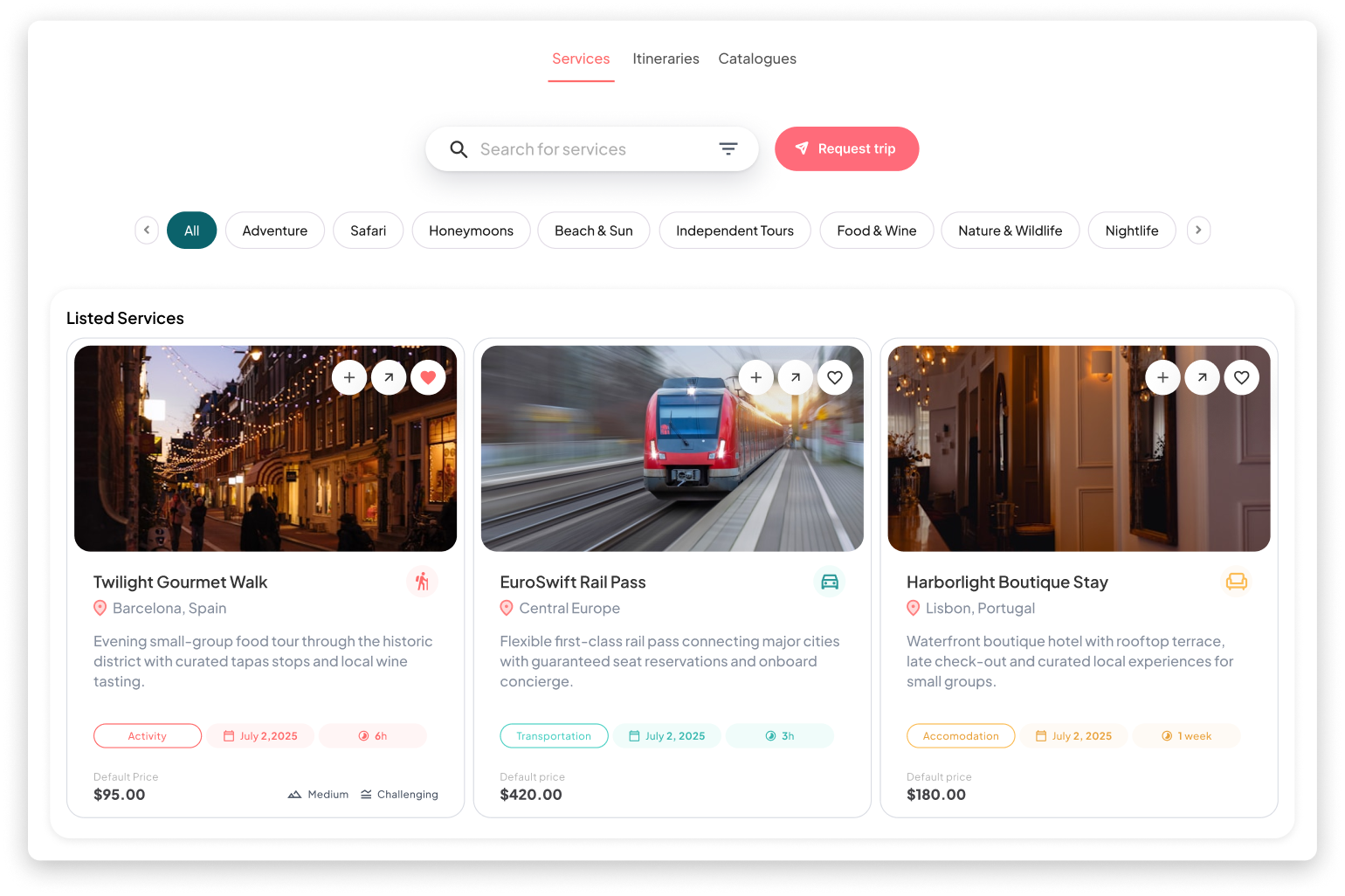Click the Activity tag on Twilight card
Image resolution: width=1345 pixels, height=896 pixels.
(148, 736)
